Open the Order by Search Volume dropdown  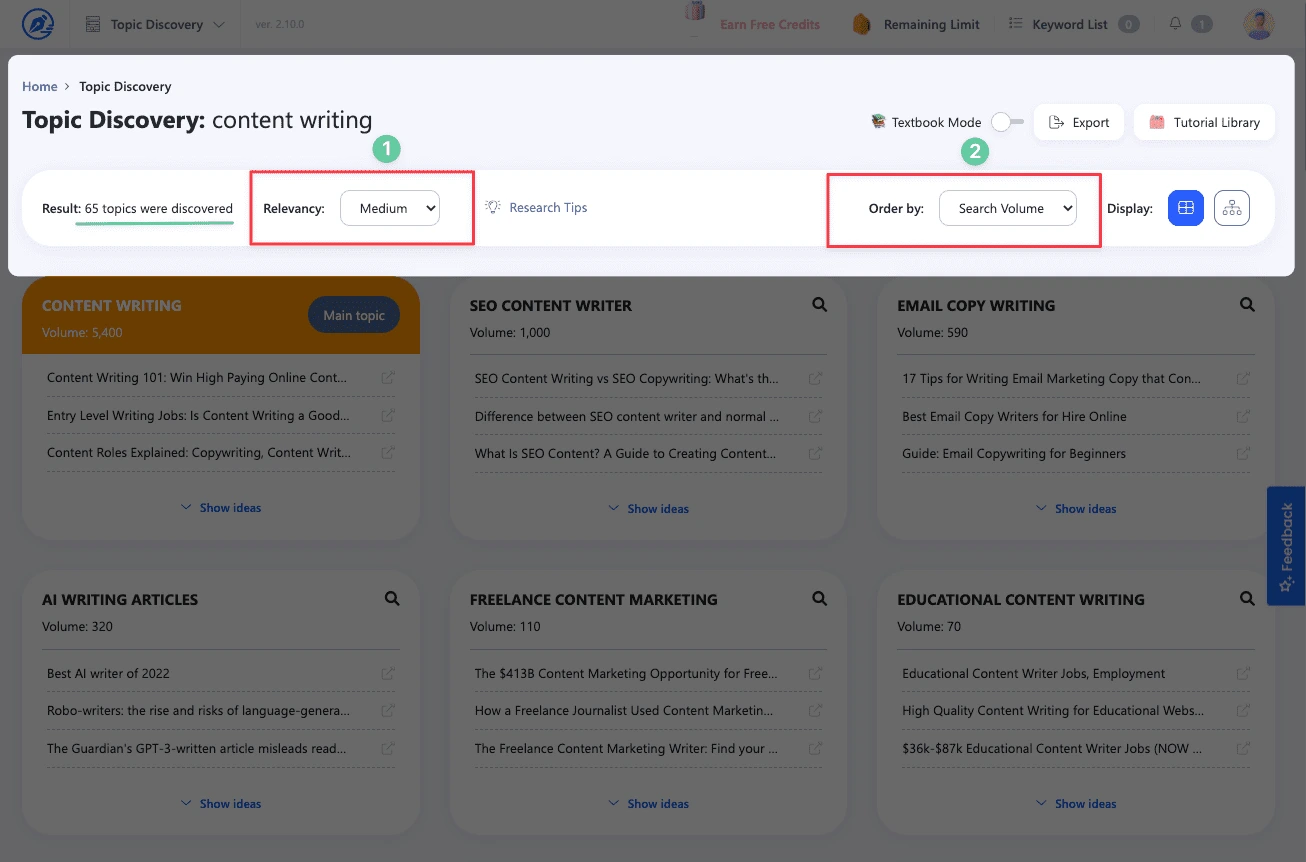tap(1008, 208)
